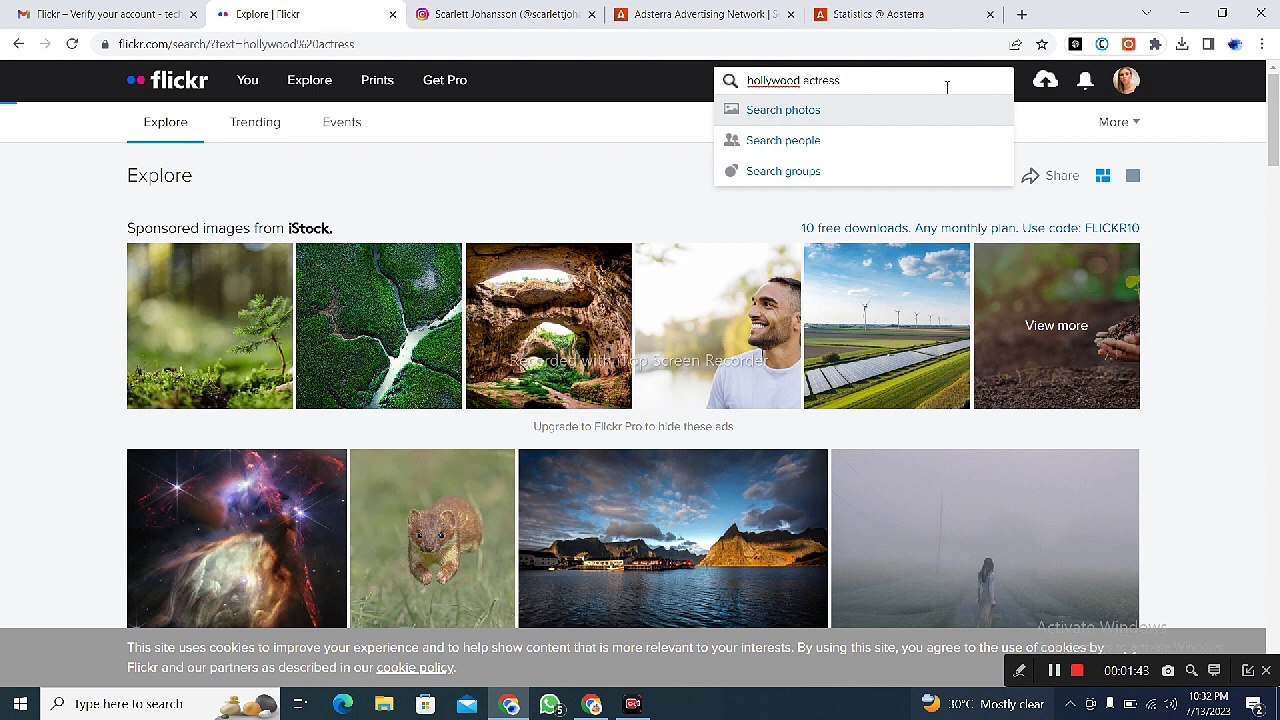
Task: Select the Events tab
Action: tap(342, 122)
